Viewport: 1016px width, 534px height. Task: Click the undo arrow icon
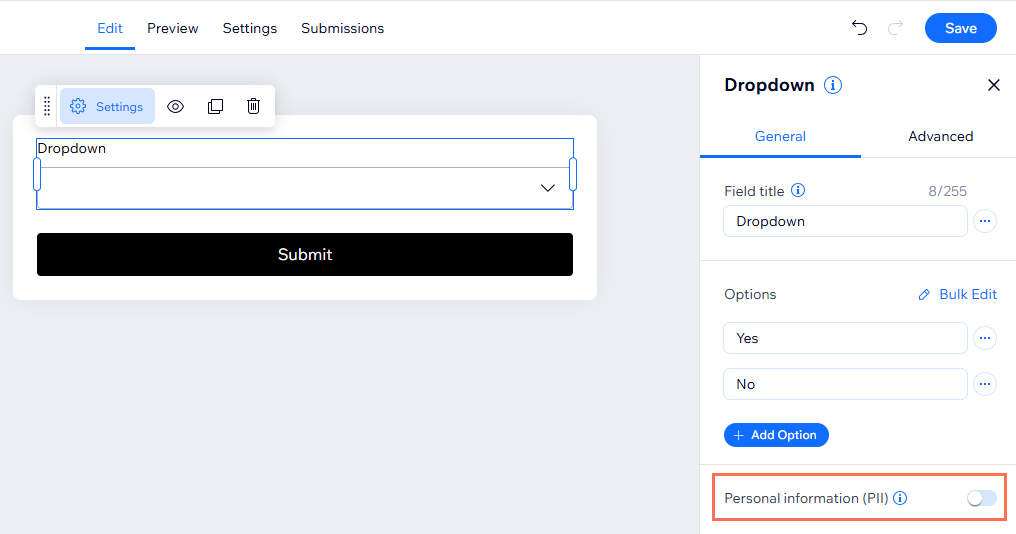[x=859, y=28]
